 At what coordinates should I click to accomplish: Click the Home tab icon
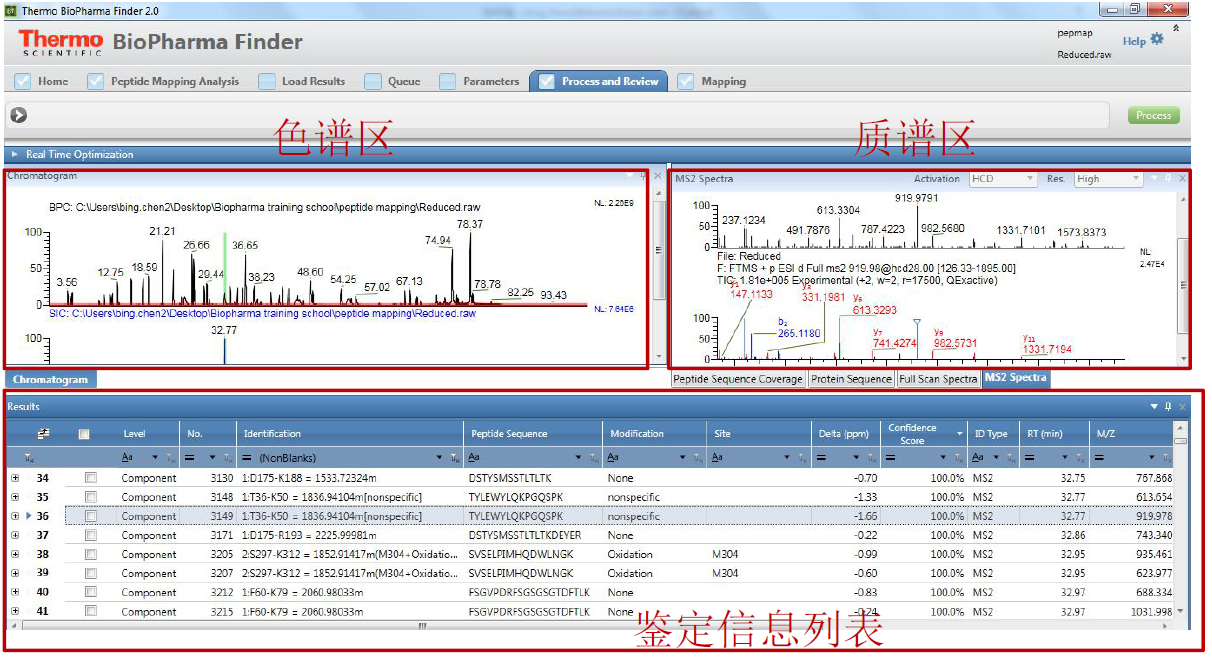point(23,81)
